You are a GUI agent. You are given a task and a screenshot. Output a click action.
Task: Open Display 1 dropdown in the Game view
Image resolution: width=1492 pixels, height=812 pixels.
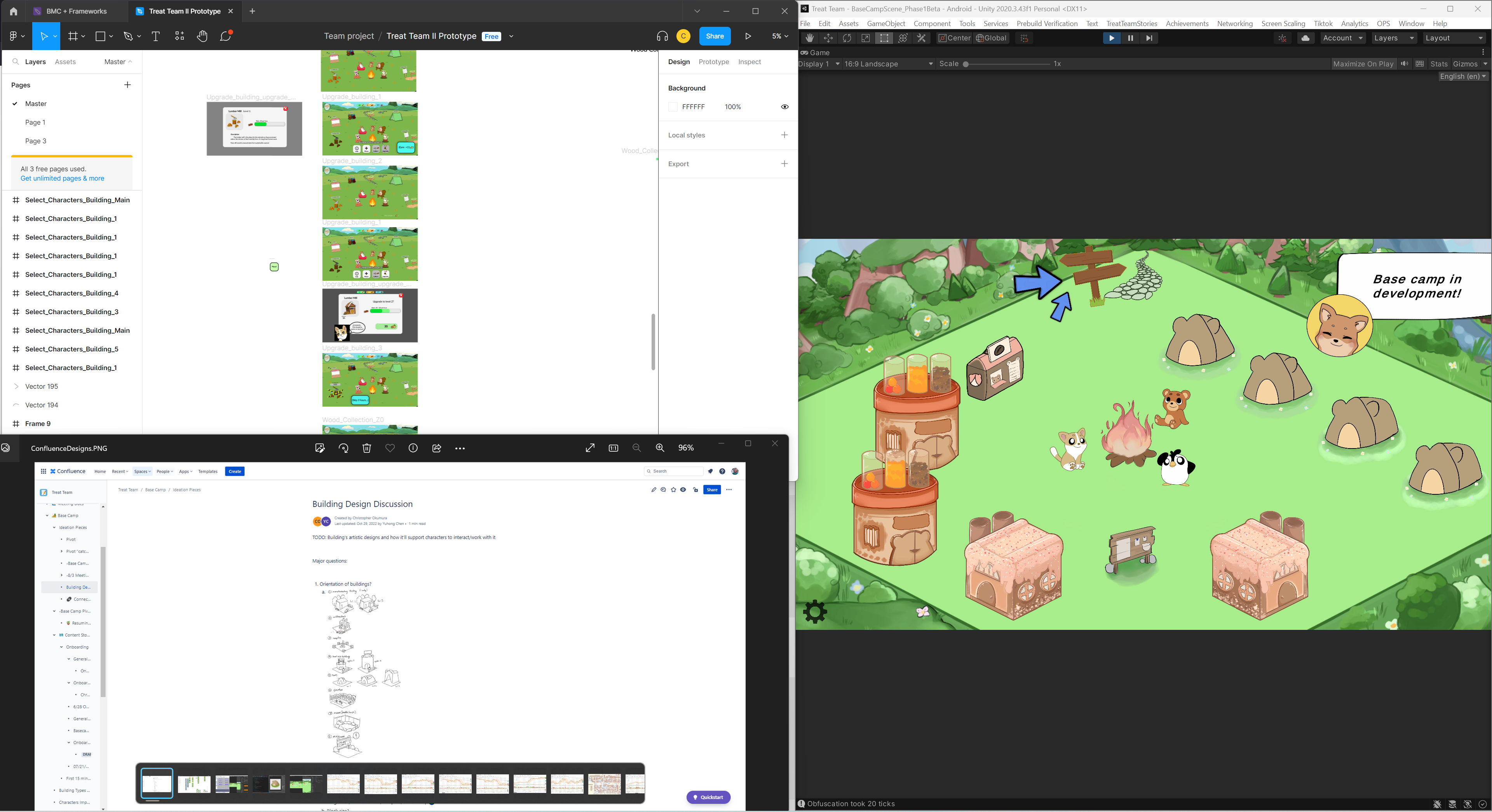pos(819,64)
